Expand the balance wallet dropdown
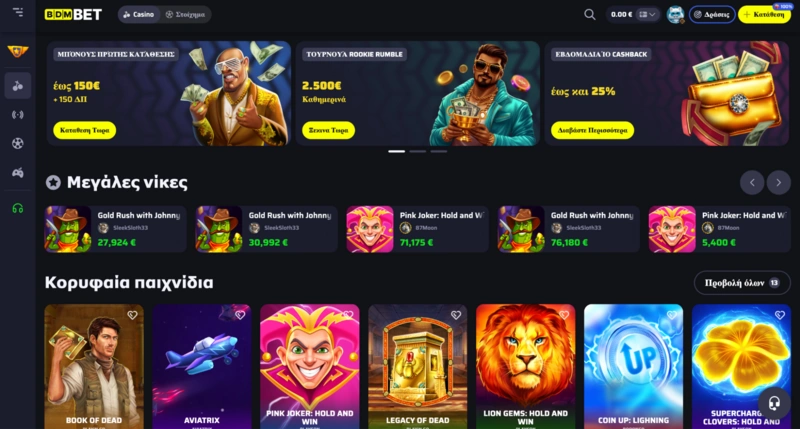800x429 pixels. pyautogui.click(x=647, y=14)
